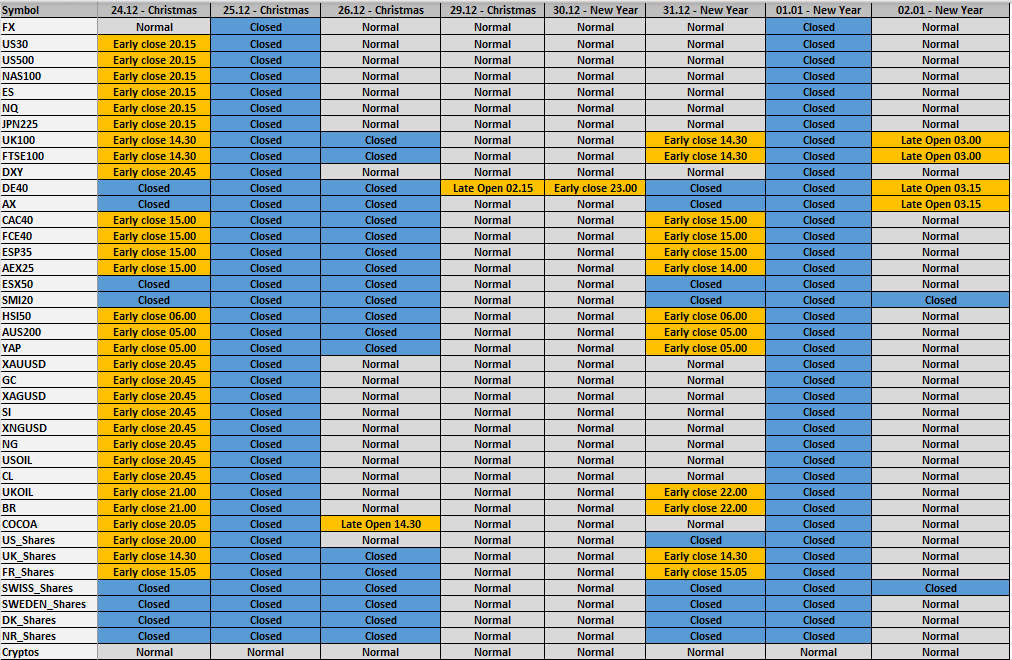Click AEX25 Early close 14.00 cell
This screenshot has height=660, width=1012.
click(705, 268)
